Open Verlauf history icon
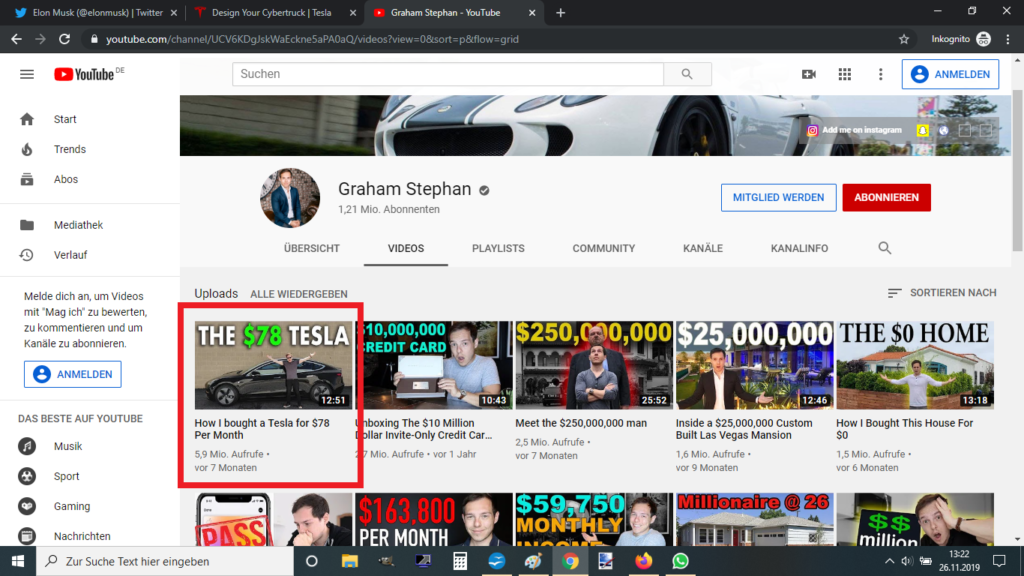Image resolution: width=1024 pixels, height=576 pixels. click(x=27, y=255)
